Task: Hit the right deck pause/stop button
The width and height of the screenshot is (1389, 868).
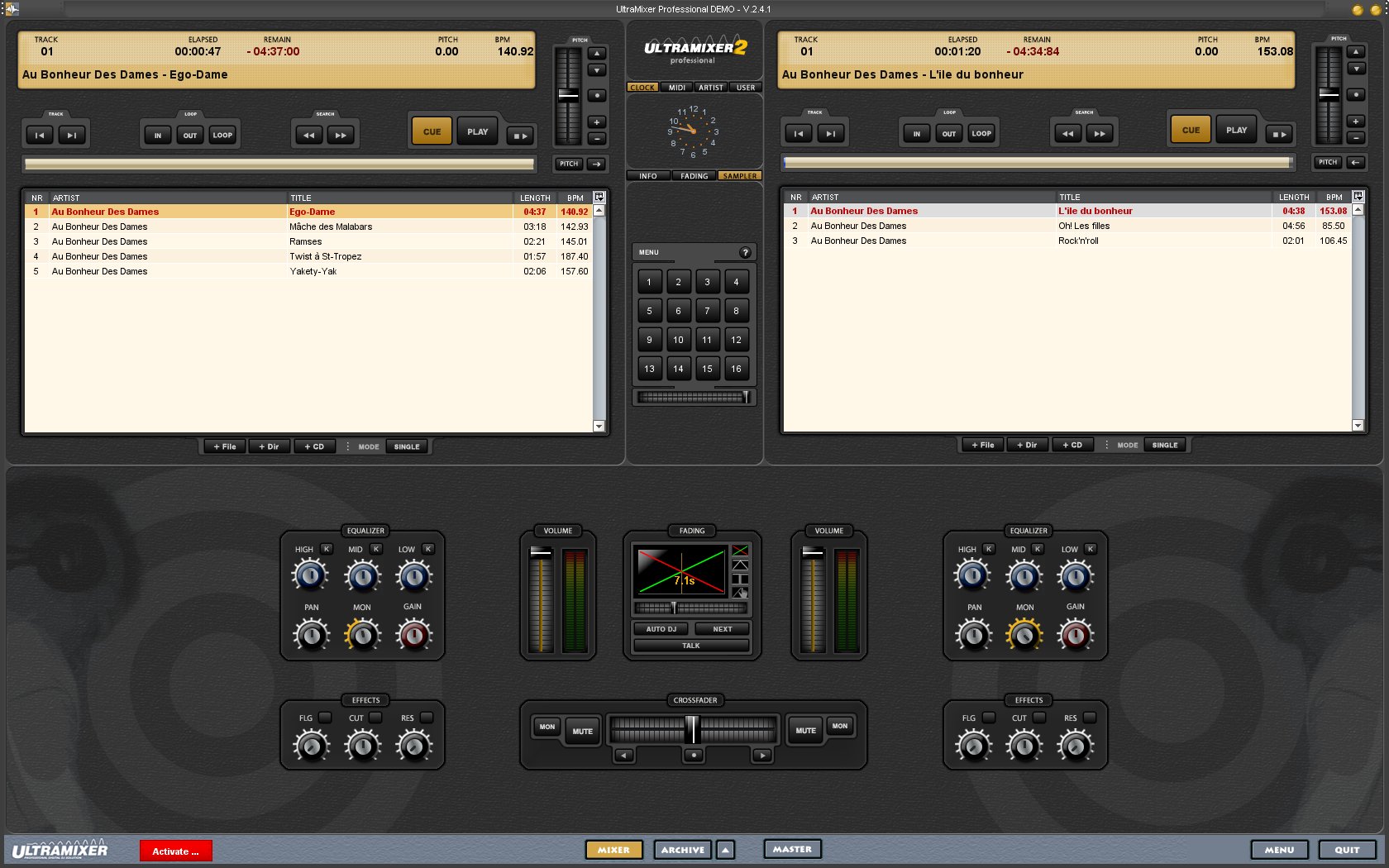Action: (1278, 134)
